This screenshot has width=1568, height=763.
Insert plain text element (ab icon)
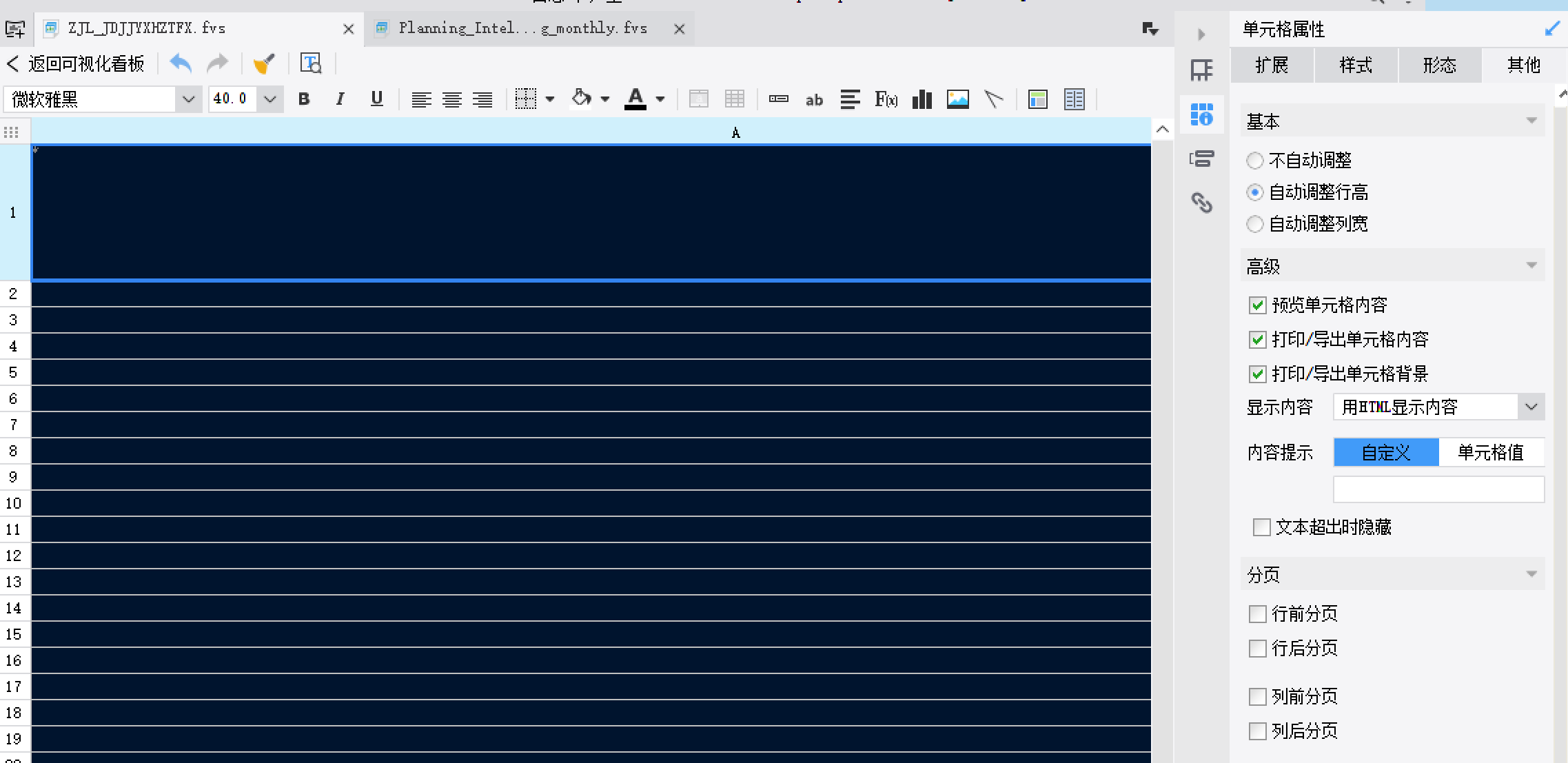pos(814,100)
